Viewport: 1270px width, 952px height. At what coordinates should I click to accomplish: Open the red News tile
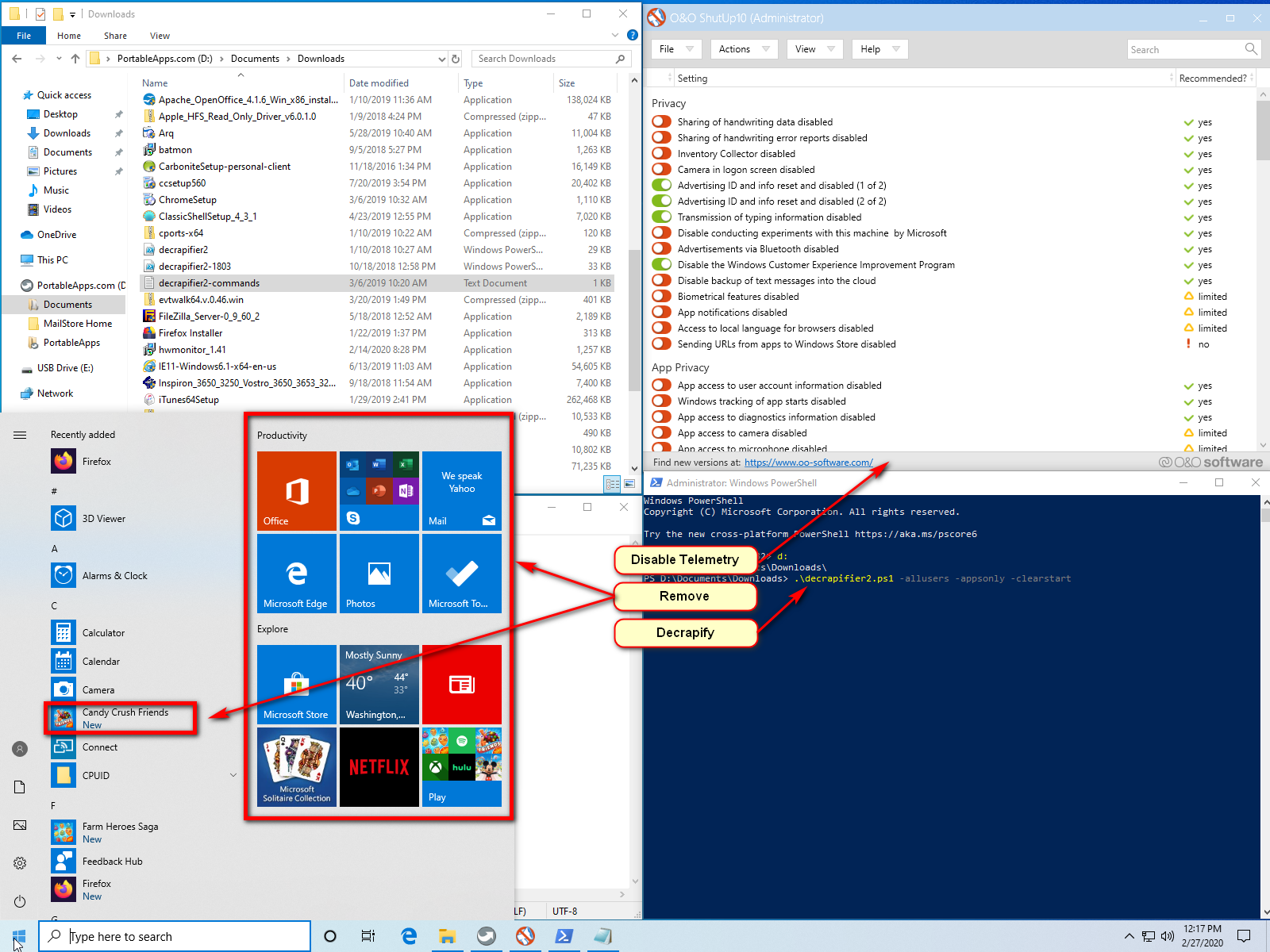click(462, 685)
